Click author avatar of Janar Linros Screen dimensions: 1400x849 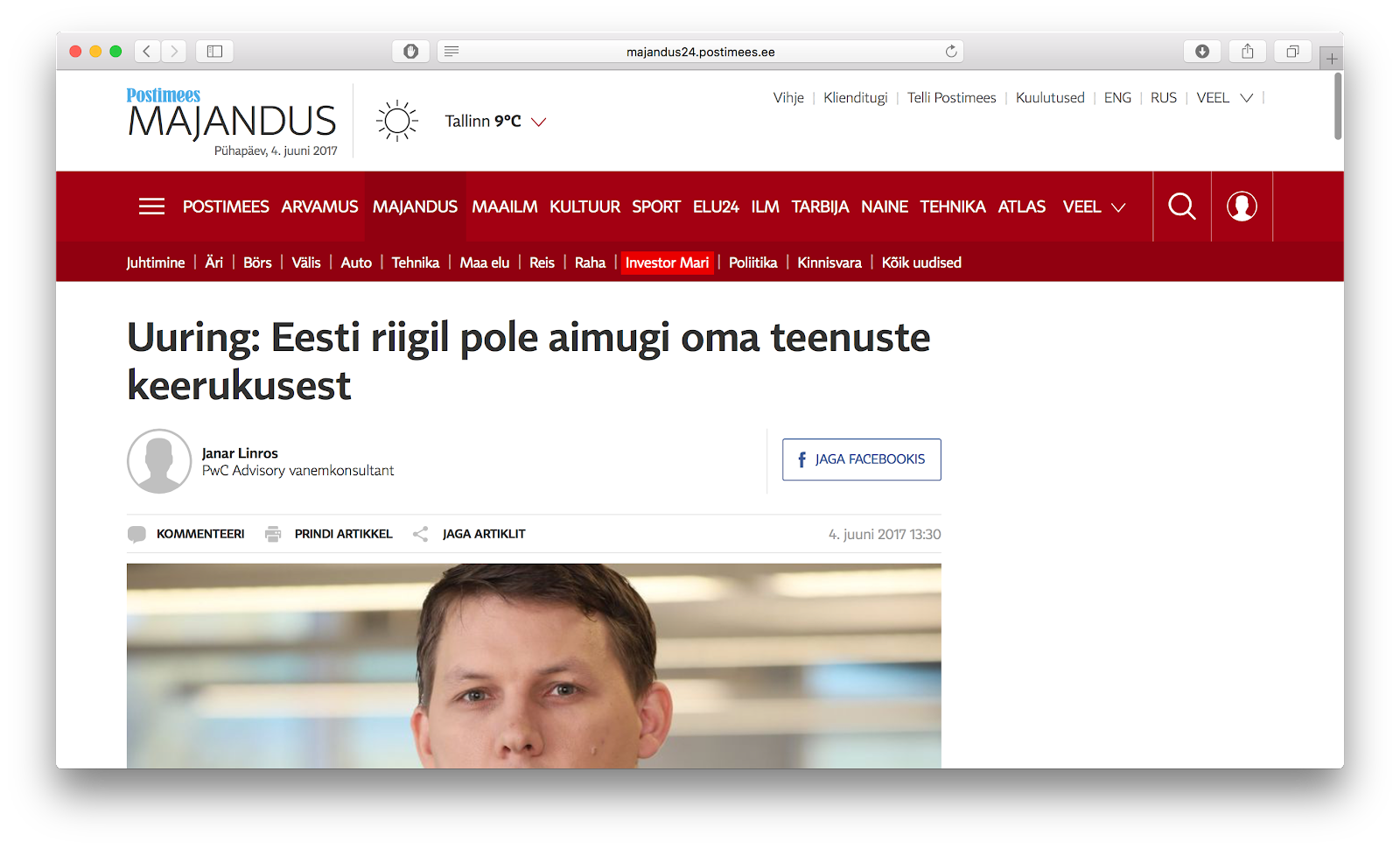pos(159,461)
